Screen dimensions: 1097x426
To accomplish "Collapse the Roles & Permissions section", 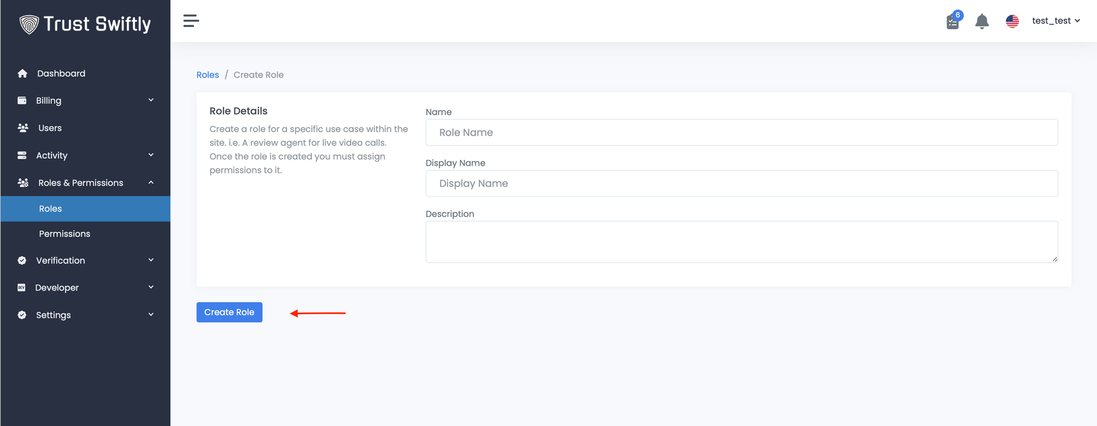I will (151, 182).
